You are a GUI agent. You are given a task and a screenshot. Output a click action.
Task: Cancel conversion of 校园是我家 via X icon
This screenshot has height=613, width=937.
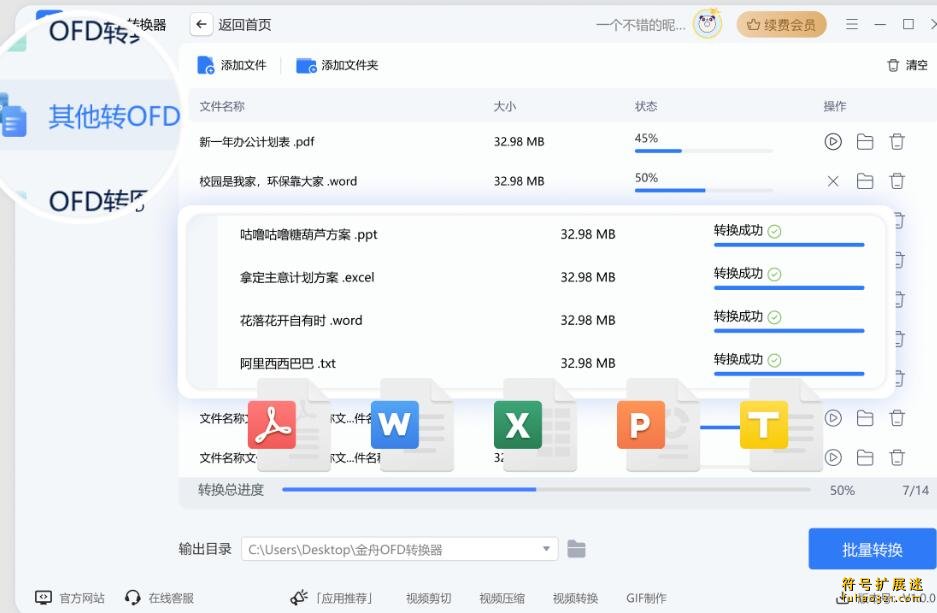[x=833, y=181]
